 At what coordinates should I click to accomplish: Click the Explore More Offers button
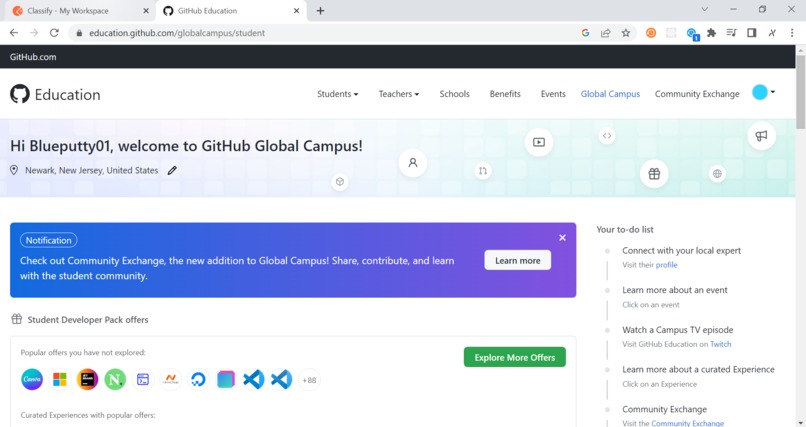point(515,357)
